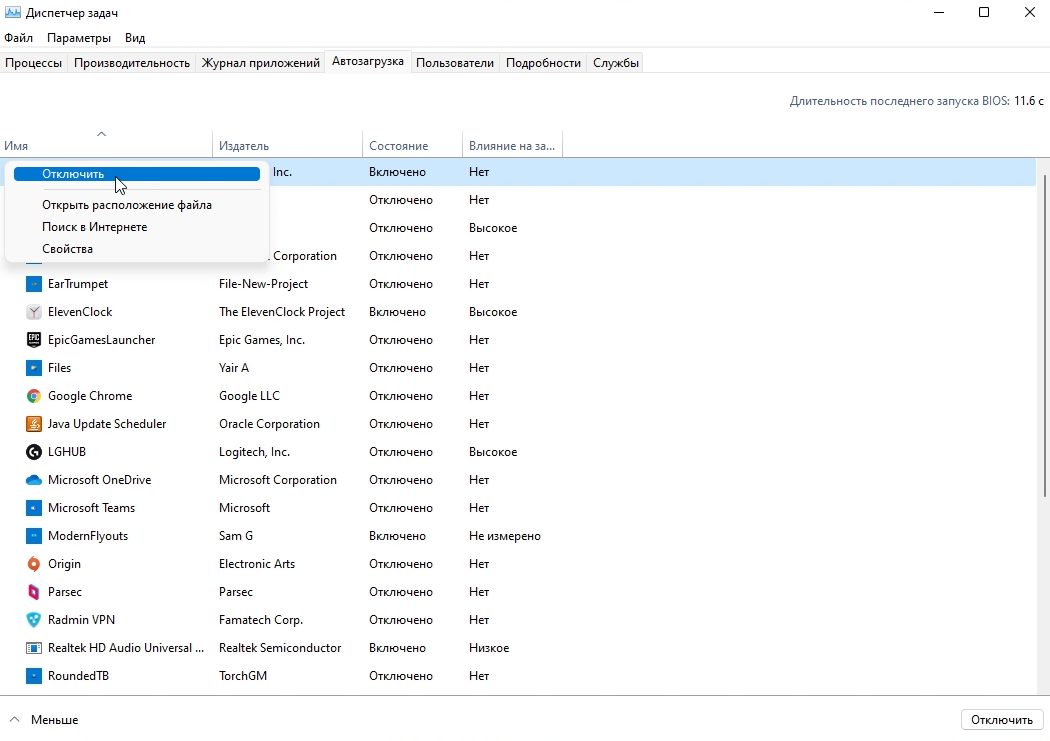Switch to the Журнал приложений tab
Viewport: 1050px width, 741px height.
[x=260, y=63]
